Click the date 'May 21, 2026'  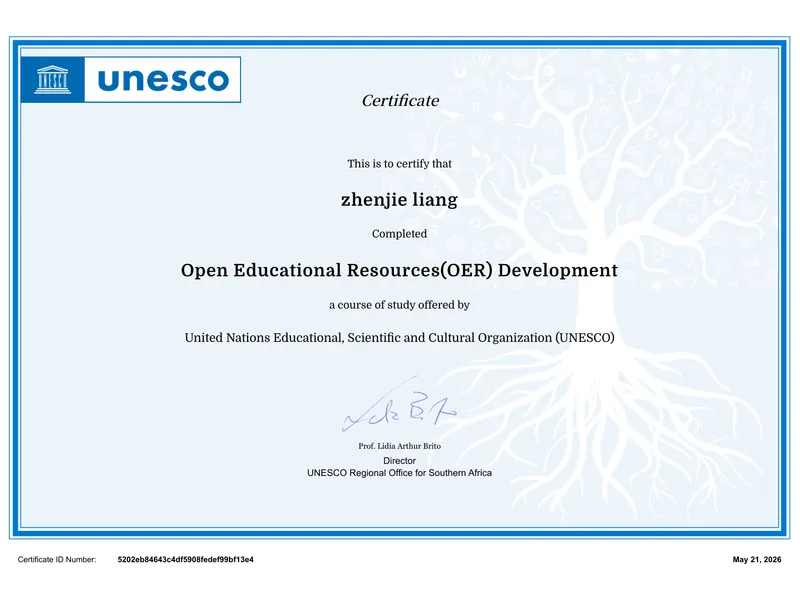point(757,560)
